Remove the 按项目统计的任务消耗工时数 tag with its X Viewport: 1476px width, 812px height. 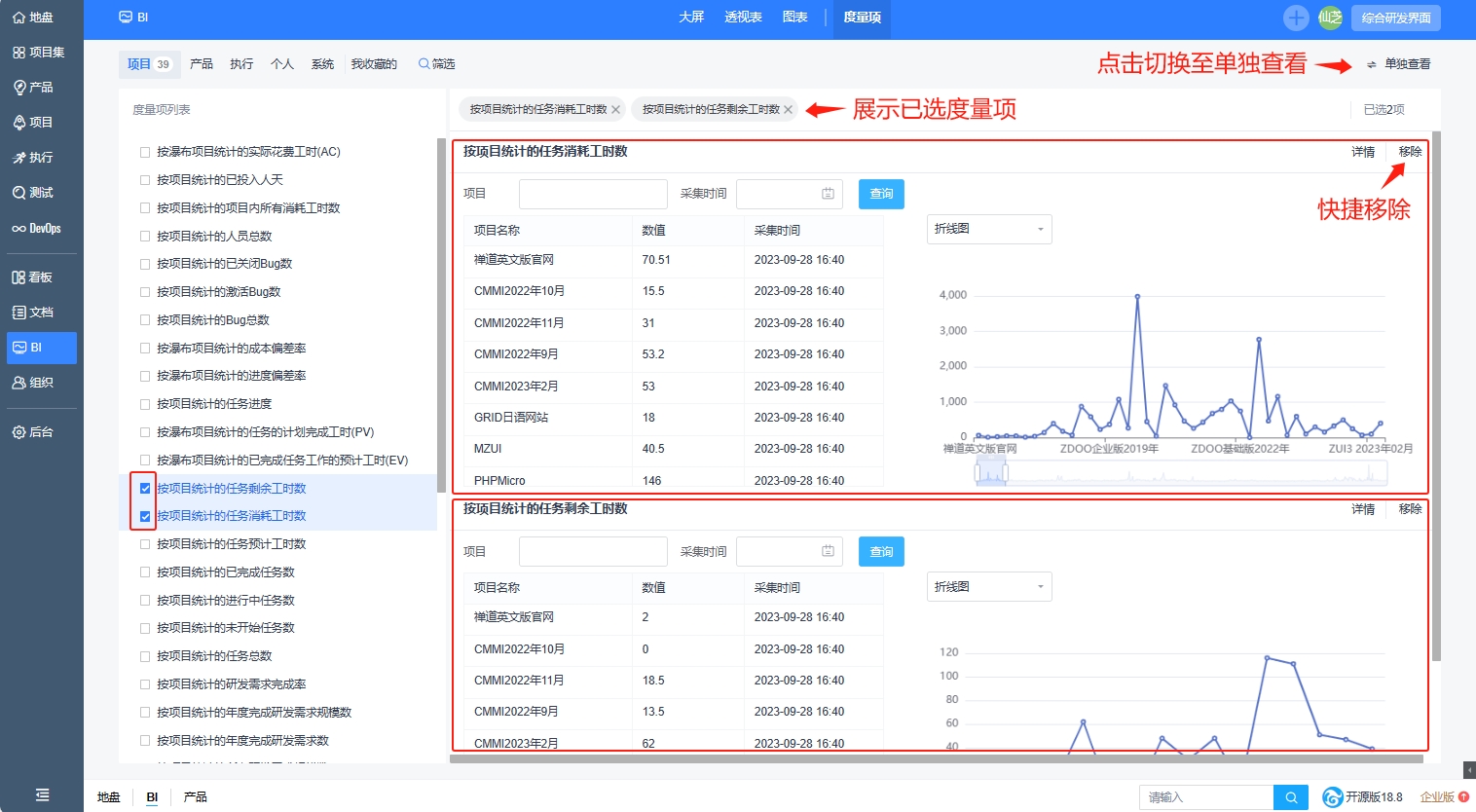pos(616,110)
